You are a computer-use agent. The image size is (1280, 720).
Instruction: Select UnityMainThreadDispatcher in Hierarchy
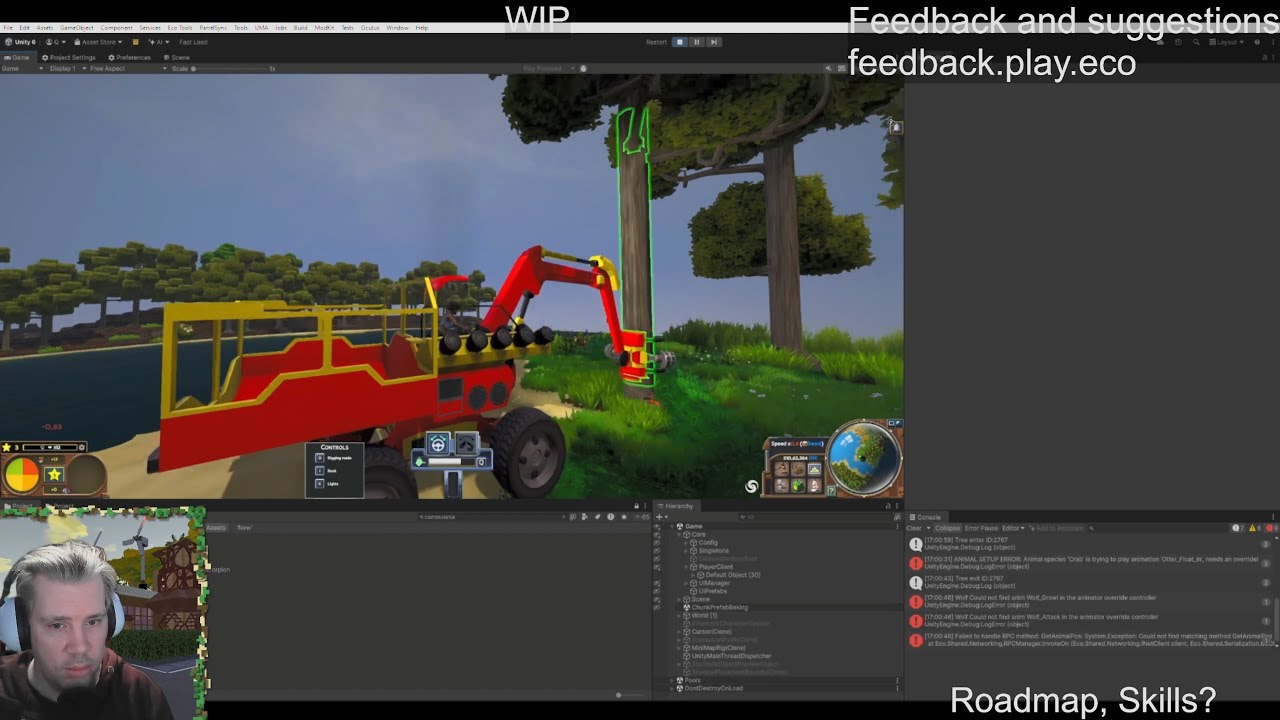click(x=731, y=656)
